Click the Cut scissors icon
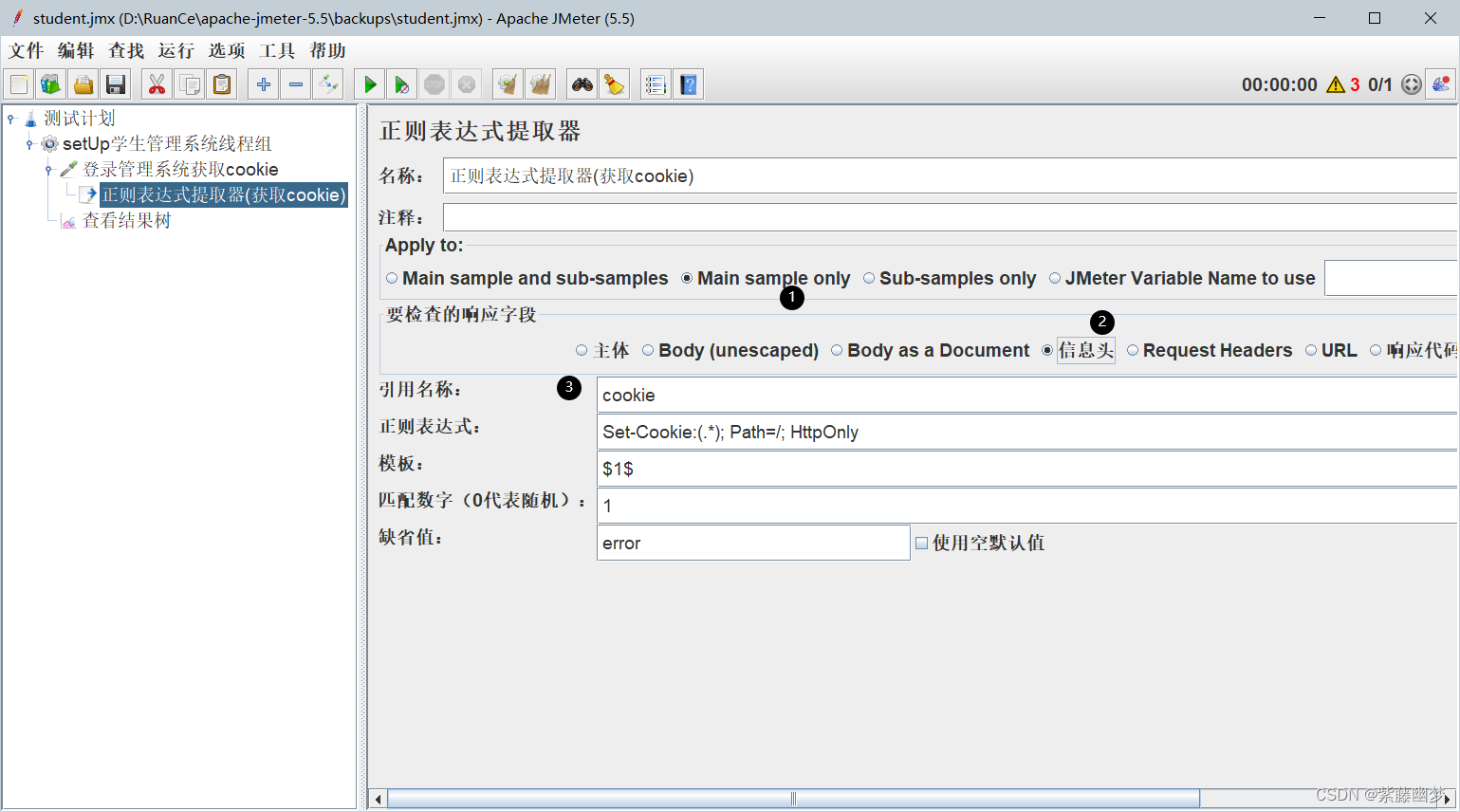 (157, 84)
